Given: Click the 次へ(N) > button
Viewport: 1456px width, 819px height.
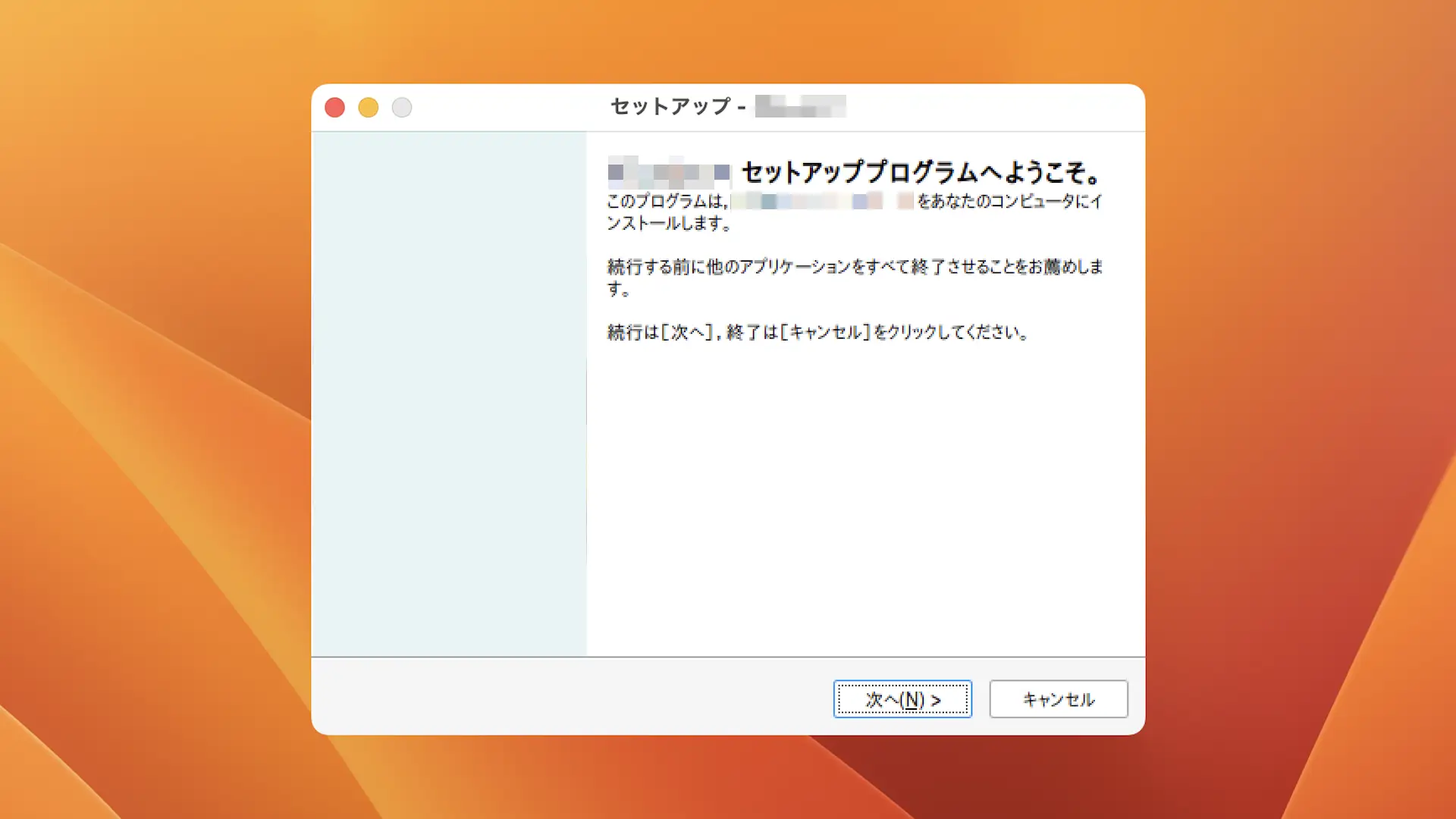Looking at the screenshot, I should tap(902, 698).
